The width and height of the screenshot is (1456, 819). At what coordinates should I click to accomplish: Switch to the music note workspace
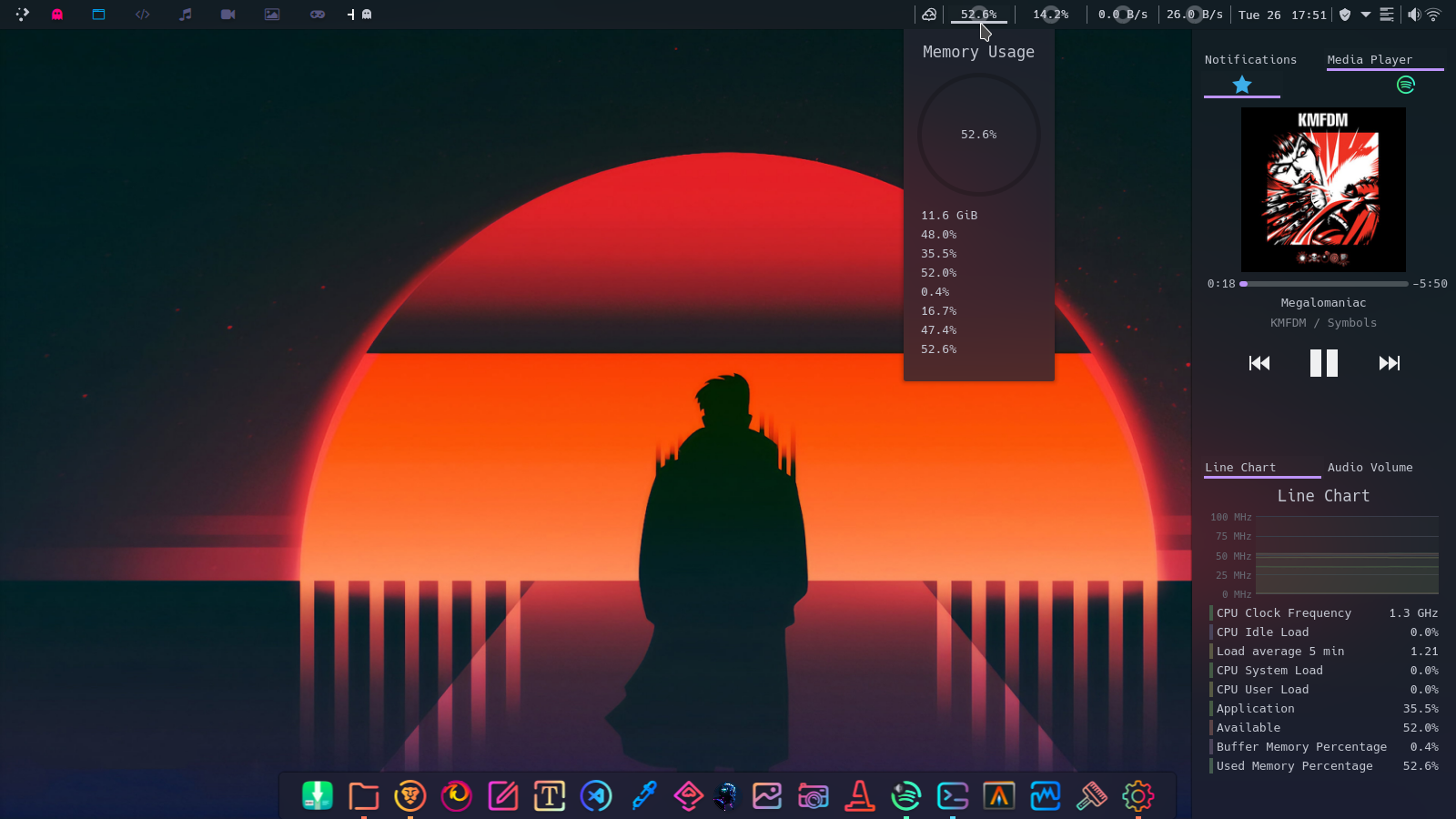186,15
